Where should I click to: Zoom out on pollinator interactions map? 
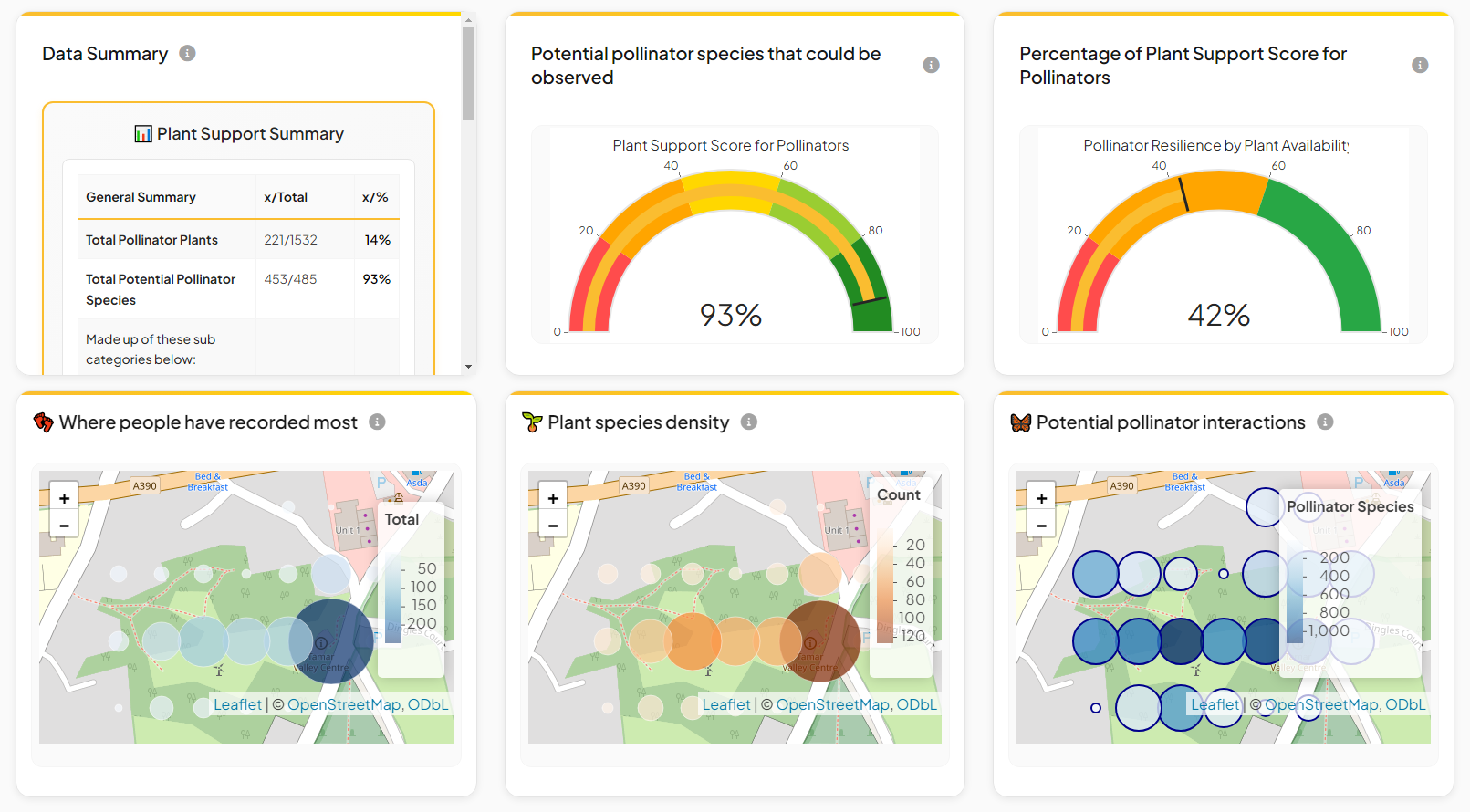[x=1041, y=526]
